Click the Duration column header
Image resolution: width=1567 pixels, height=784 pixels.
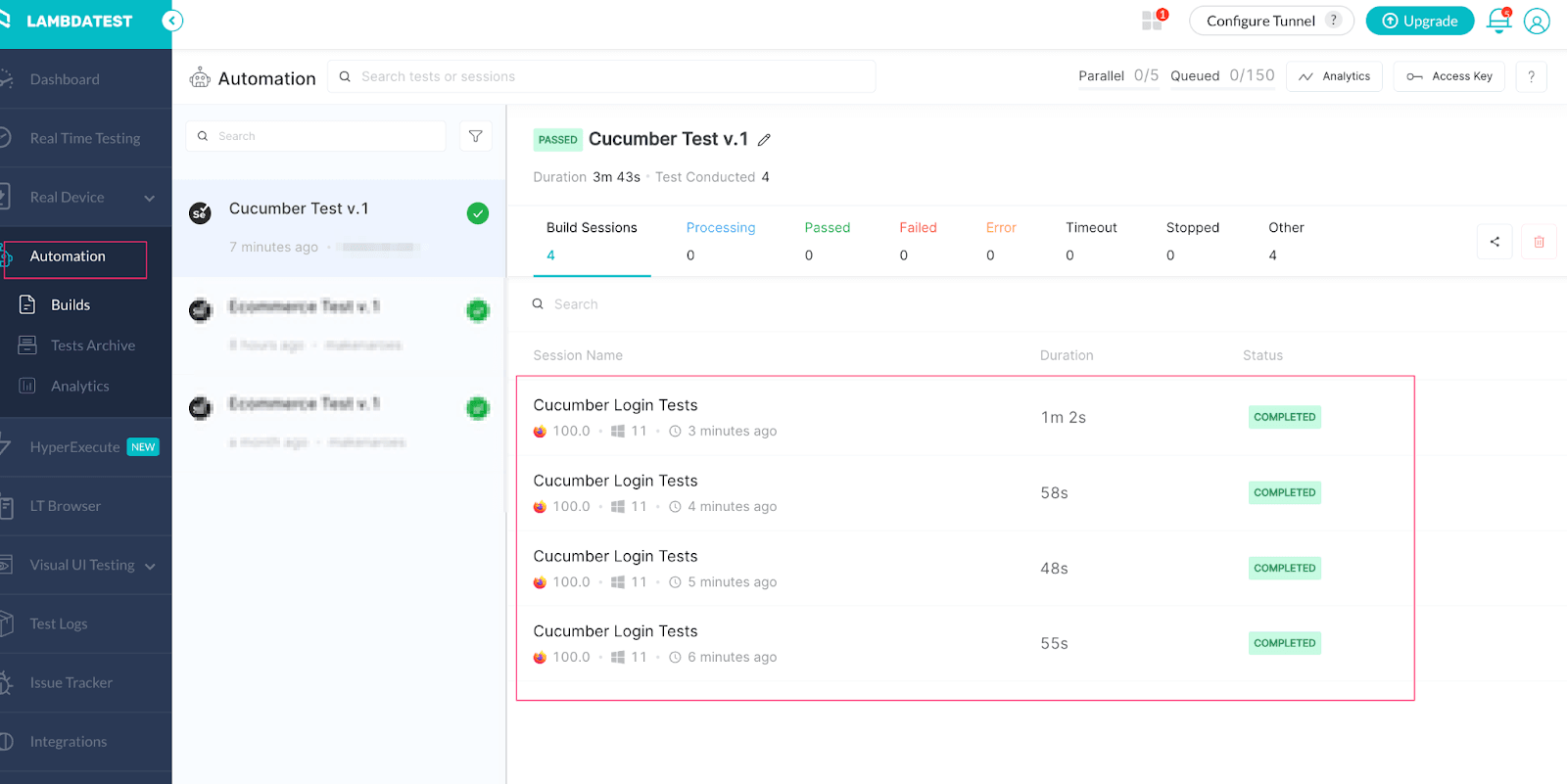1067,355
